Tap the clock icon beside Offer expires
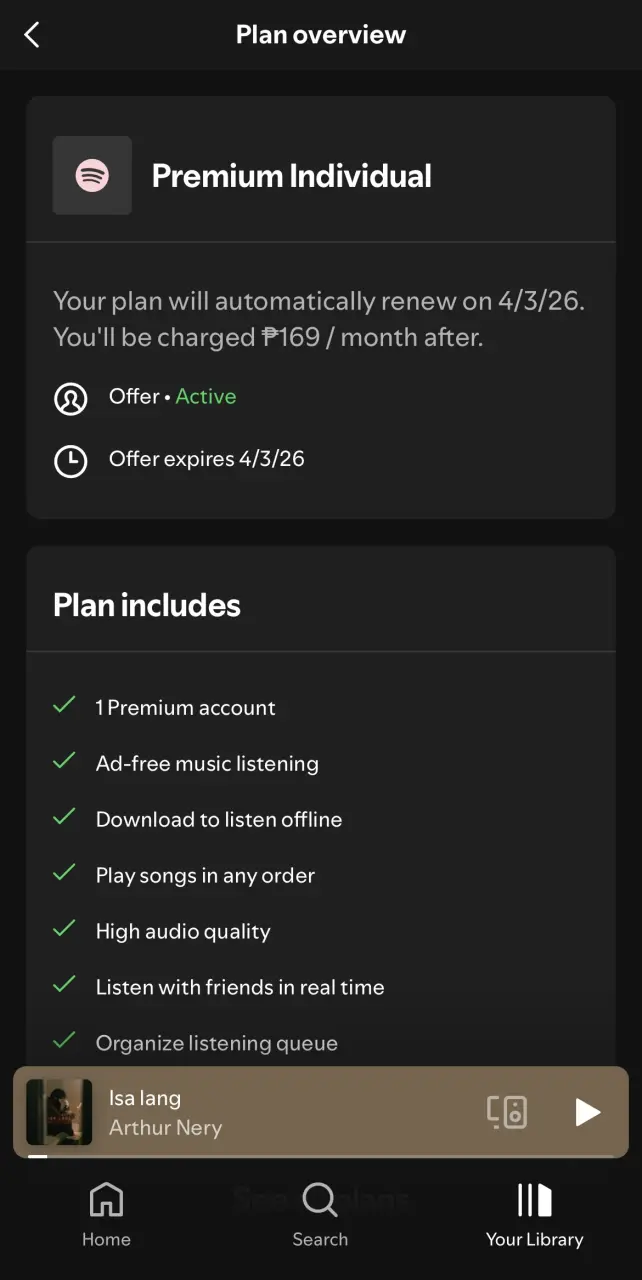This screenshot has height=1280, width=642. point(70,461)
